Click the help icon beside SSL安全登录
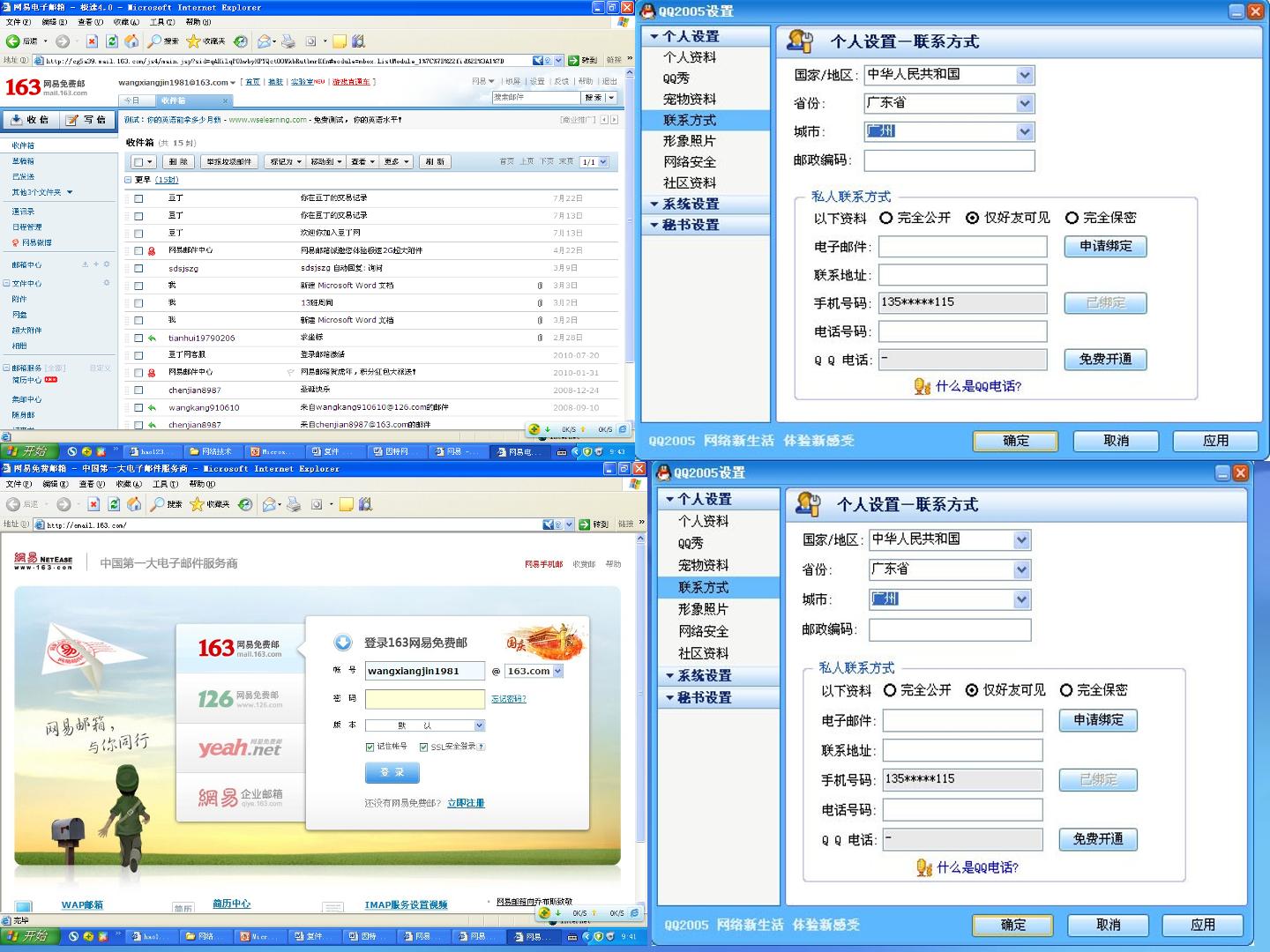Viewport: 1270px width, 952px height. coord(481,747)
